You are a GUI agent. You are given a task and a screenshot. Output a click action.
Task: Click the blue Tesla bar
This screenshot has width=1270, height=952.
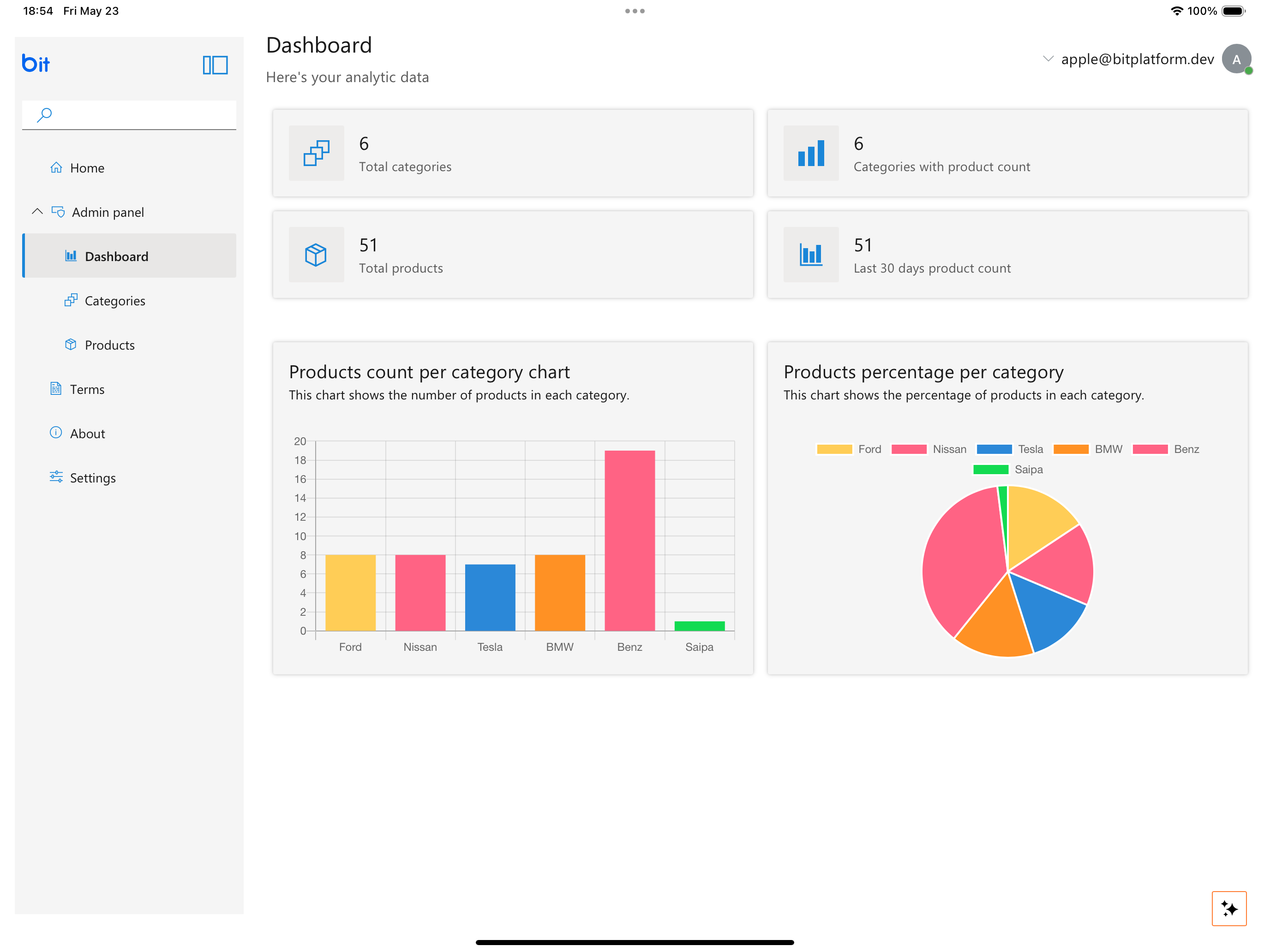(x=490, y=597)
